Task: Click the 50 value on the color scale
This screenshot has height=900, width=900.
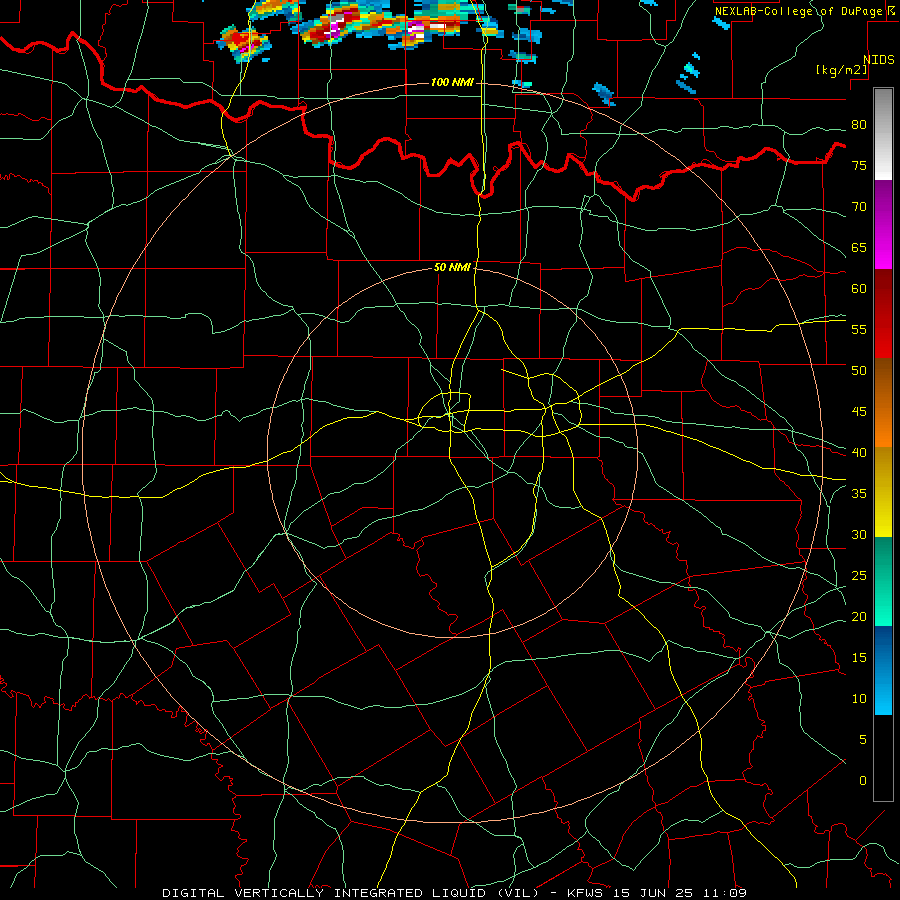Action: coord(859,370)
